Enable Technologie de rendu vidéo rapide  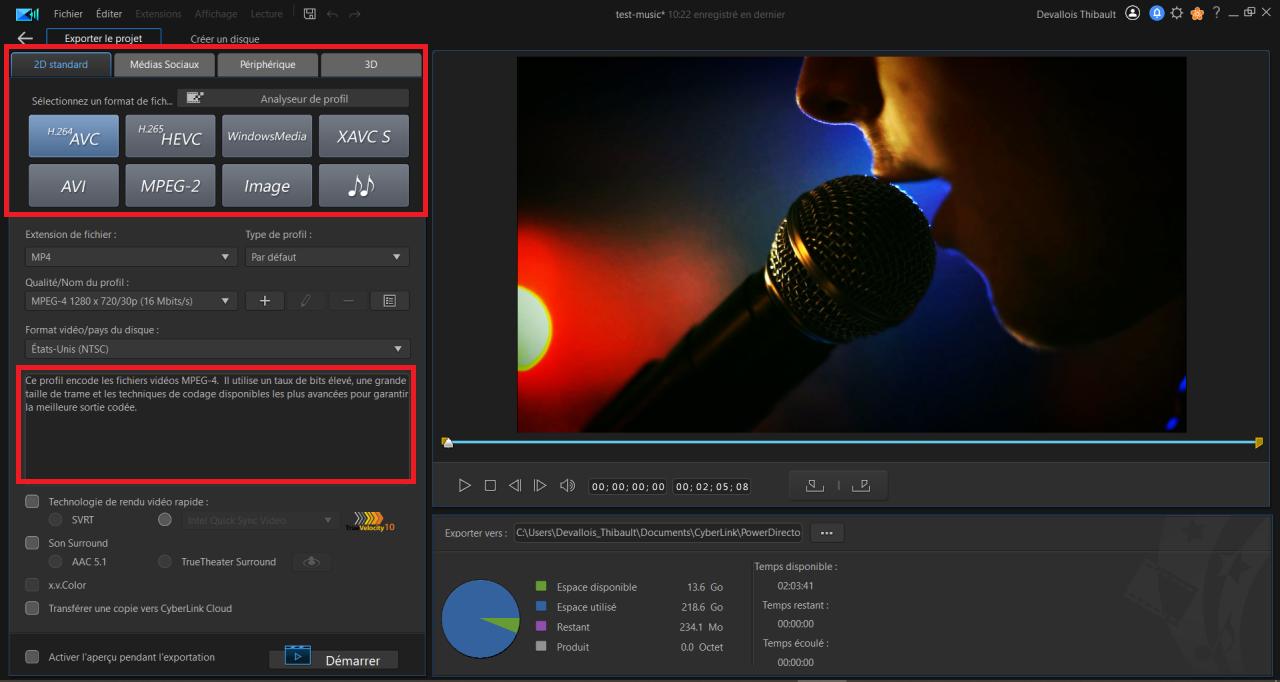[x=32, y=501]
